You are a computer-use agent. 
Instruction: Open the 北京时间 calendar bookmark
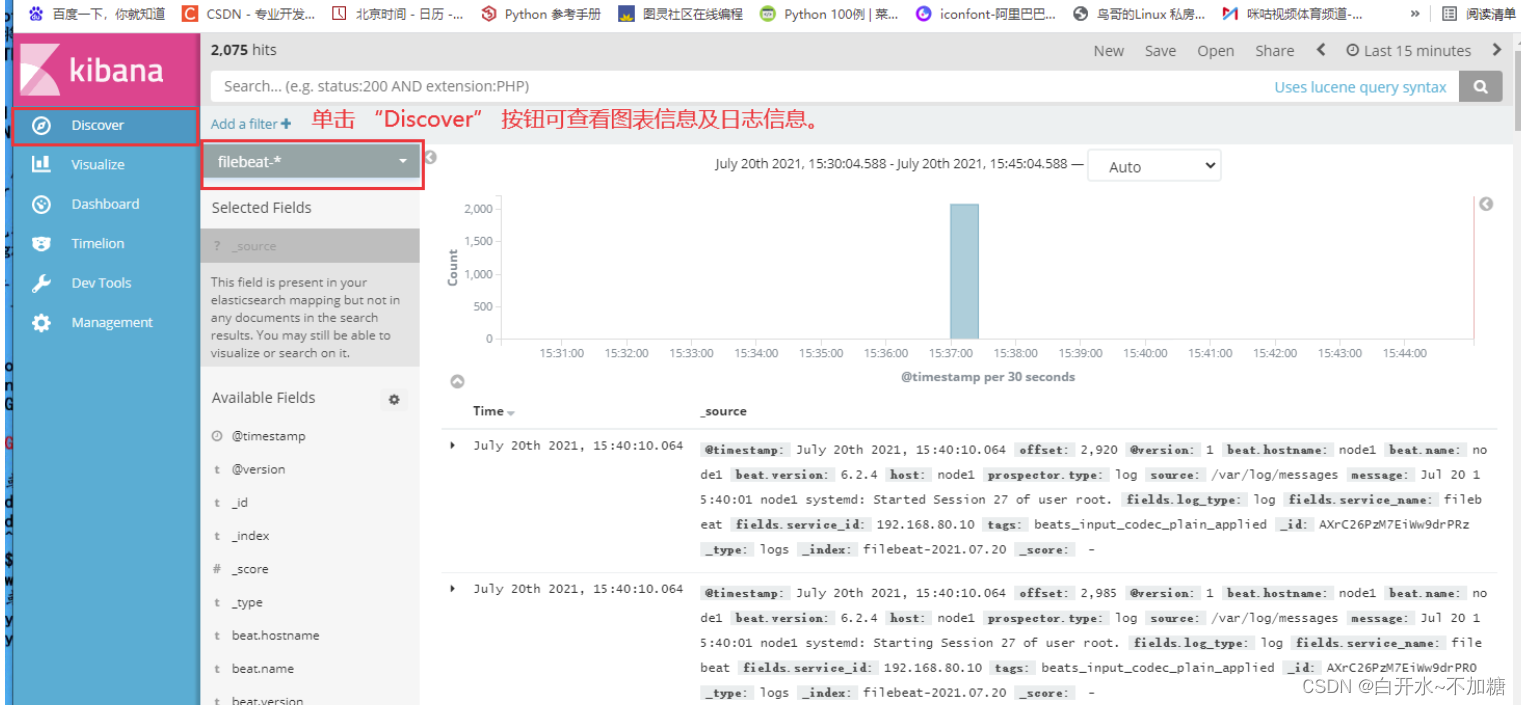point(397,14)
